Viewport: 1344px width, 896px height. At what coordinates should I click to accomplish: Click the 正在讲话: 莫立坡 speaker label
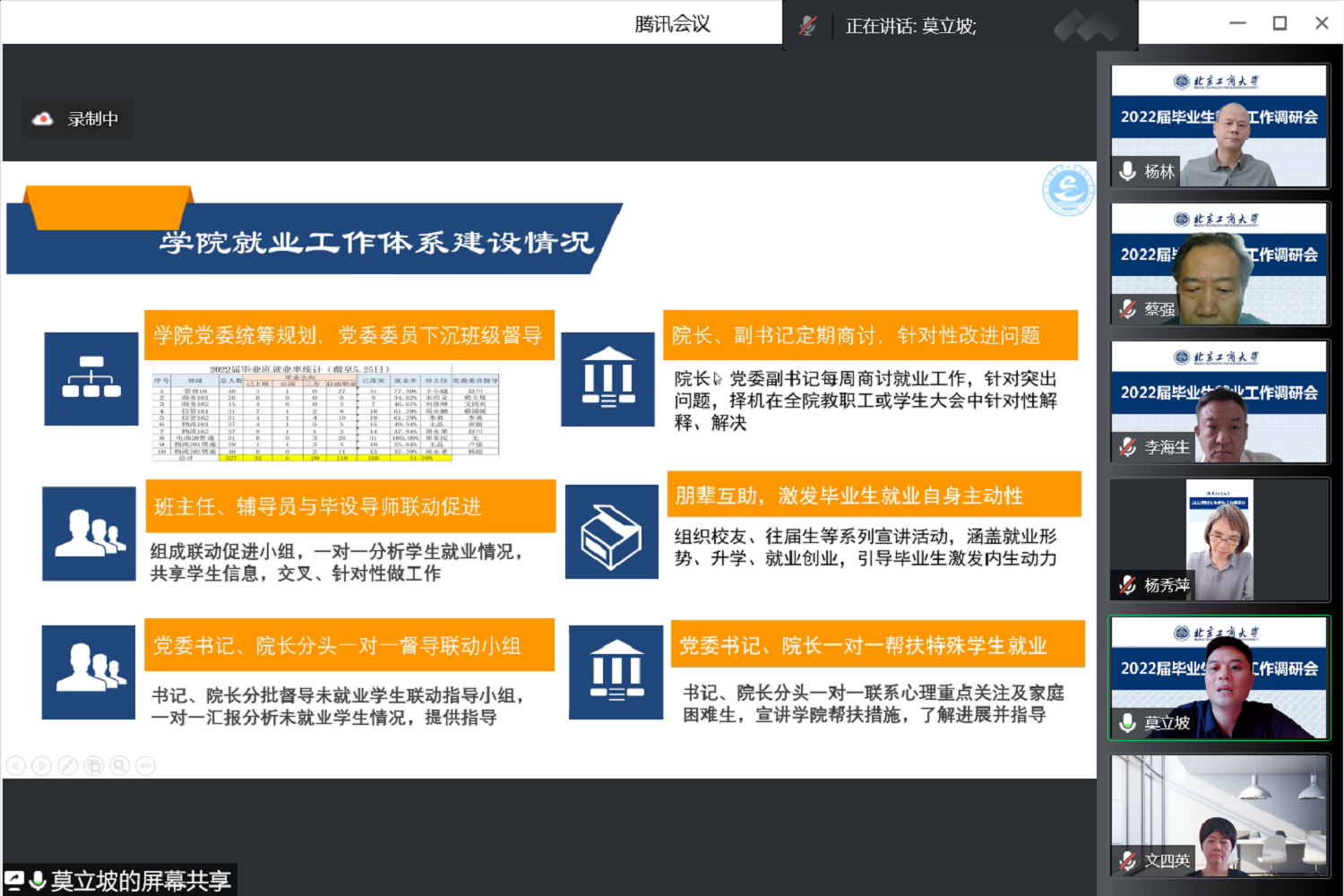910,26
